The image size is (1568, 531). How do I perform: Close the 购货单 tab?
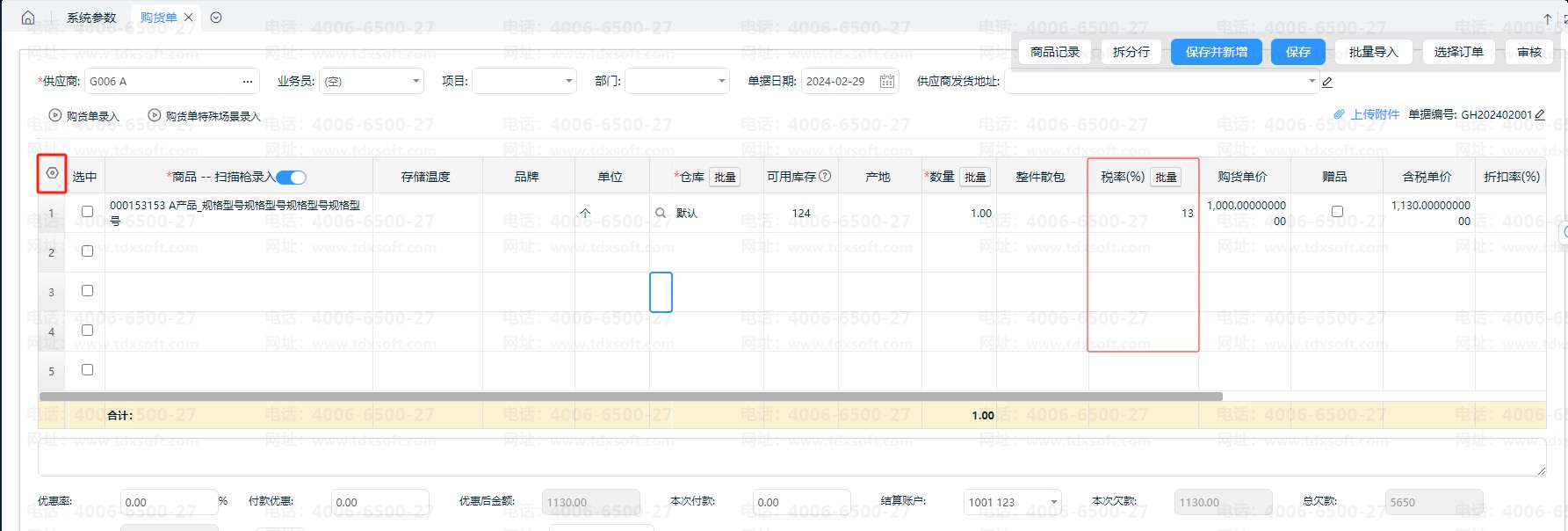pyautogui.click(x=189, y=18)
